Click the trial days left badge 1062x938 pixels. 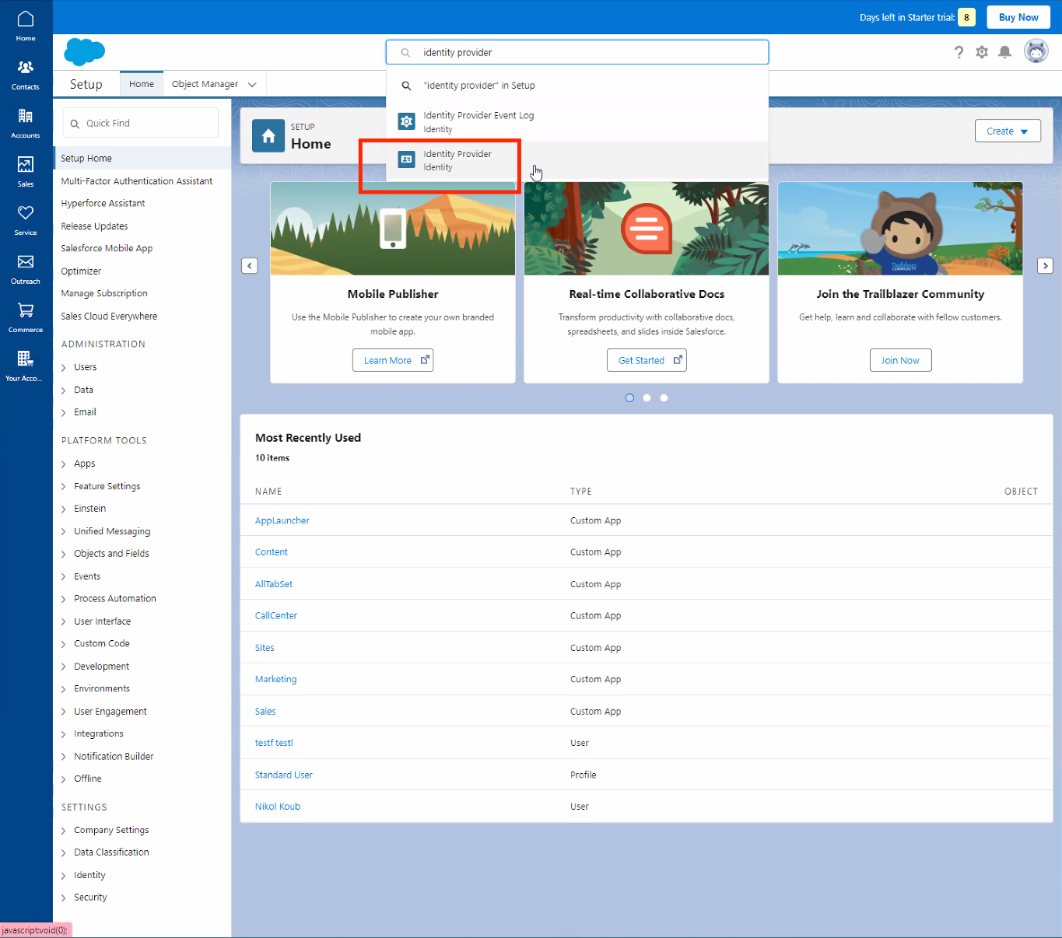[x=967, y=17]
